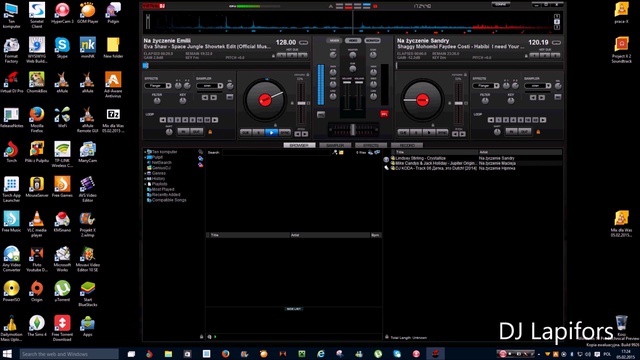Switch to Record tab
Image resolution: width=640 pixels, height=360 pixels.
coord(407,145)
